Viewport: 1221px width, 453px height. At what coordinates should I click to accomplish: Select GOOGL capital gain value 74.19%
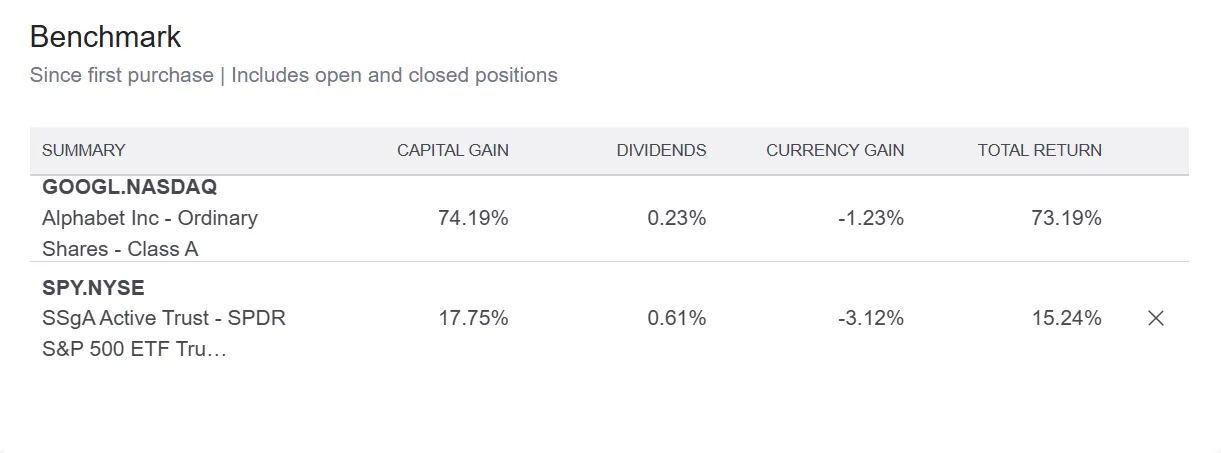(473, 218)
